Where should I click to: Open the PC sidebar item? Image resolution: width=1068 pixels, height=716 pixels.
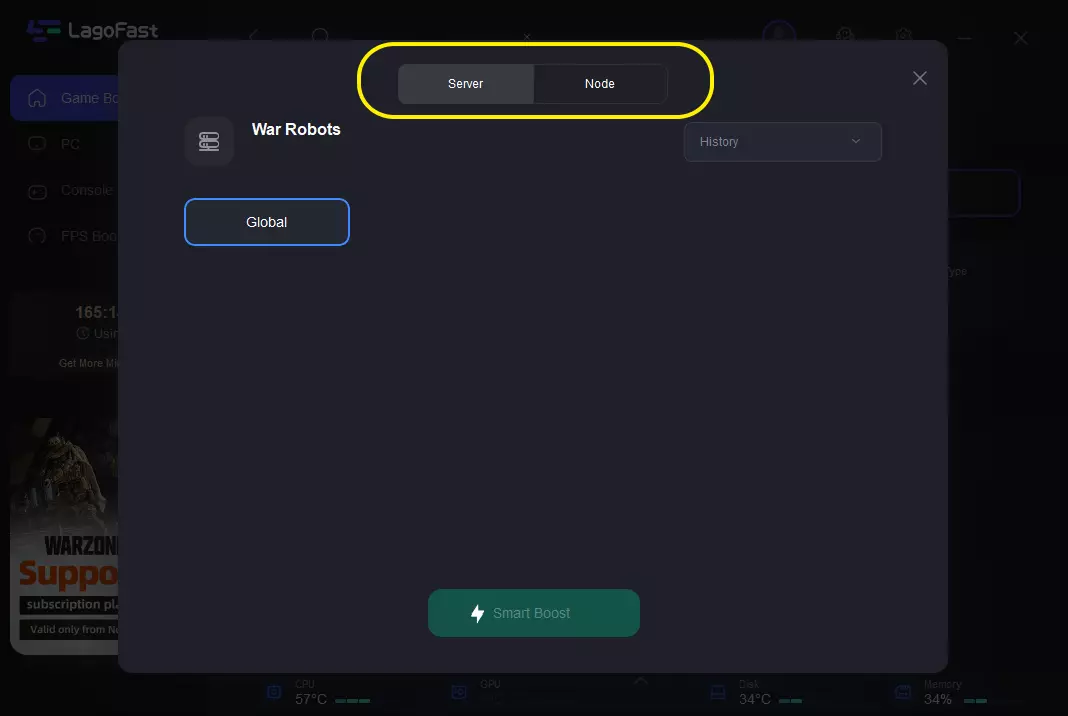[x=65, y=144]
